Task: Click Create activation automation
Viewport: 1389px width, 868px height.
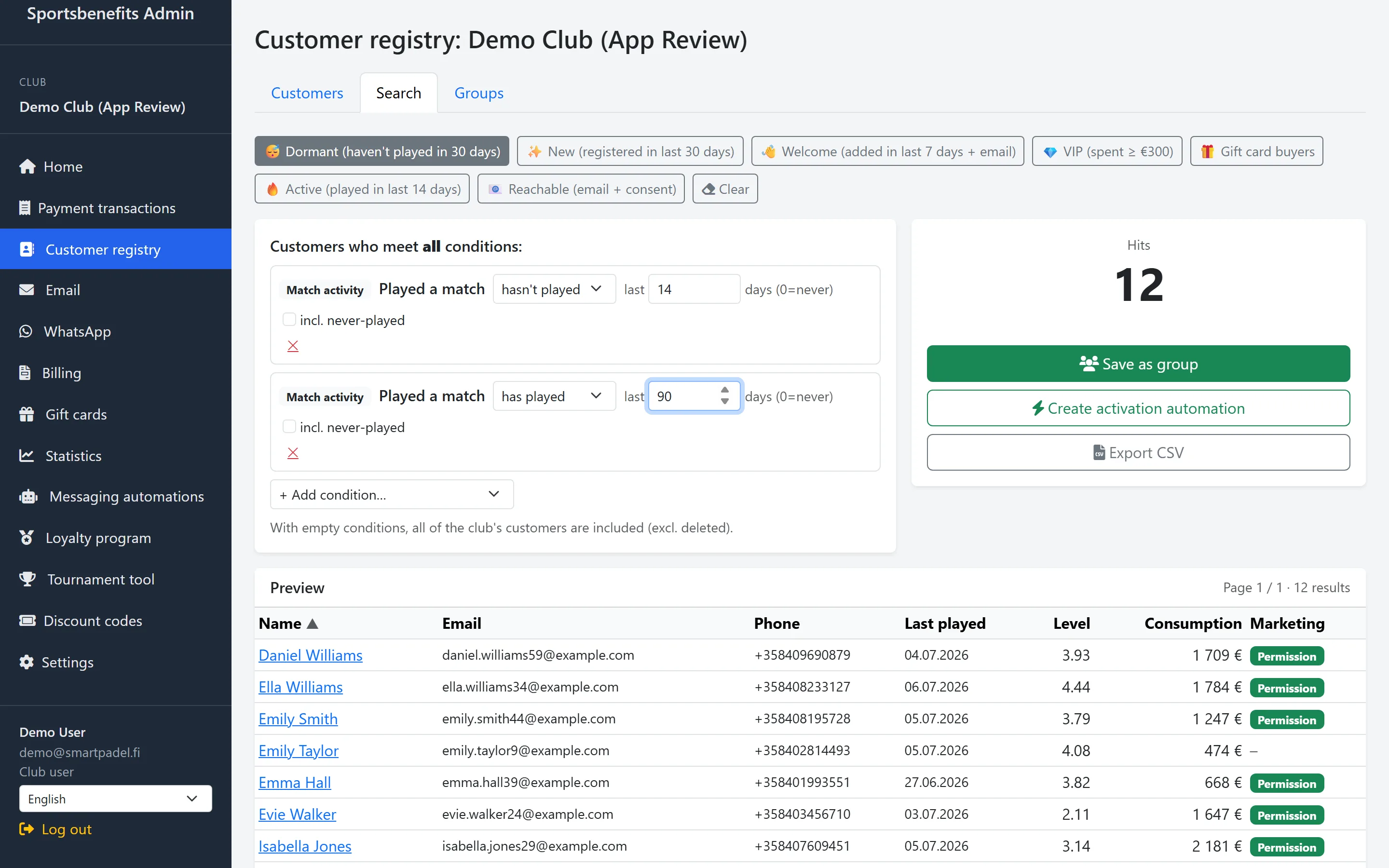Action: (x=1138, y=408)
